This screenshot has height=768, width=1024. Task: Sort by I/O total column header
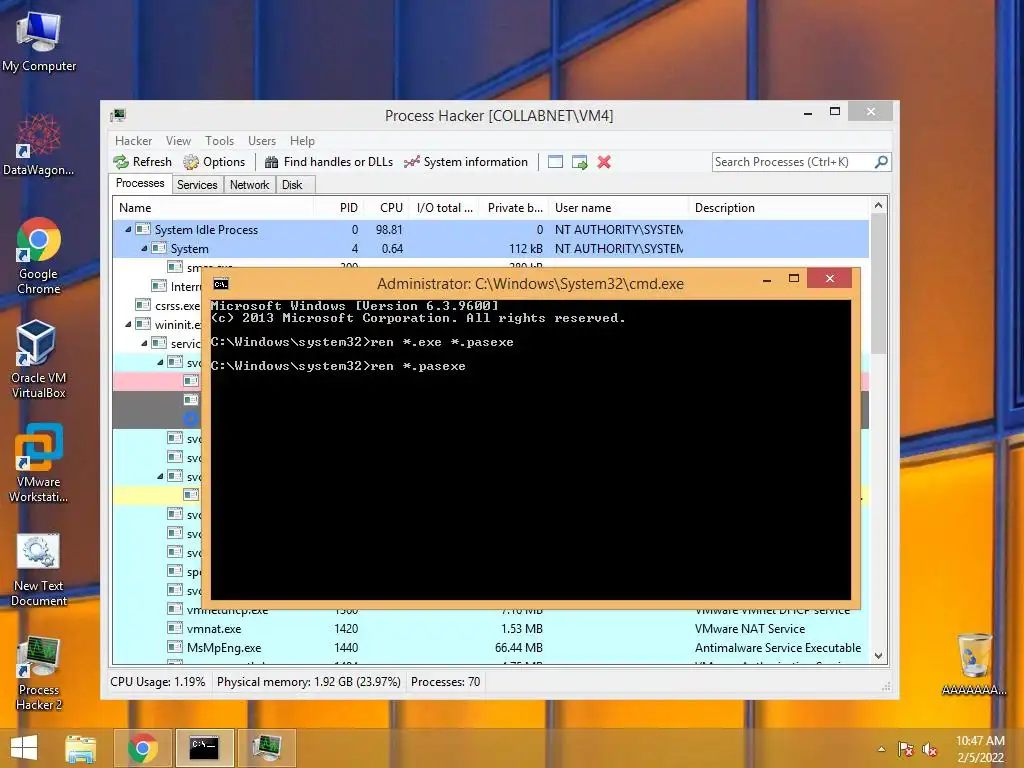tap(443, 208)
